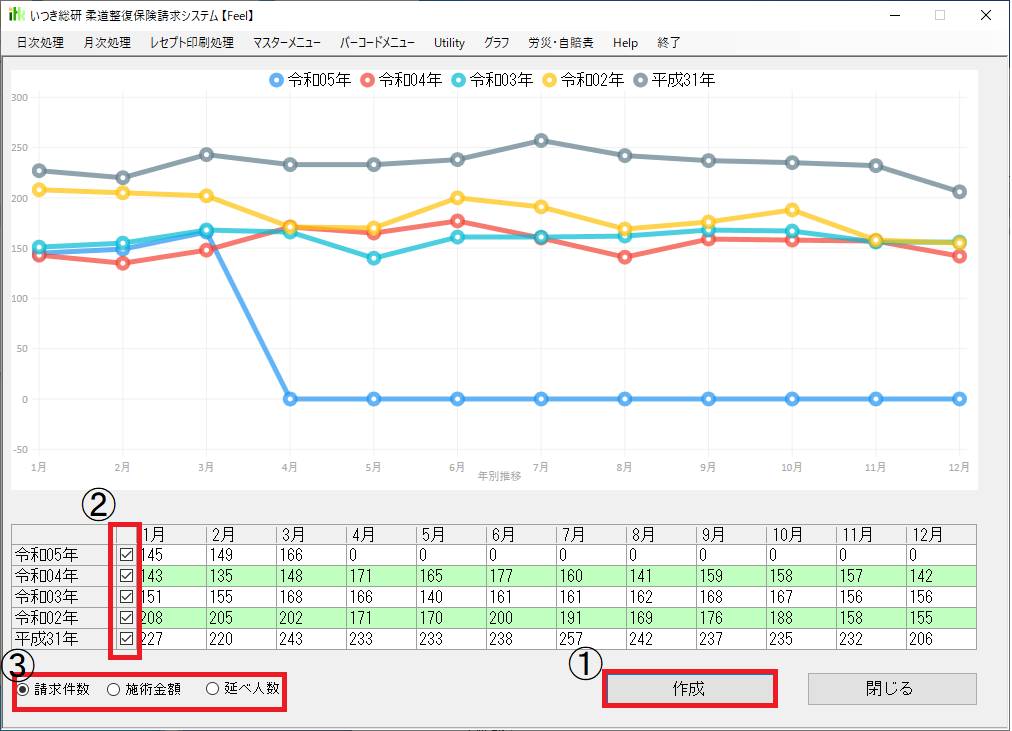This screenshot has height=731, width=1012.
Task: Open the マスターメニュー menu
Action: (286, 43)
